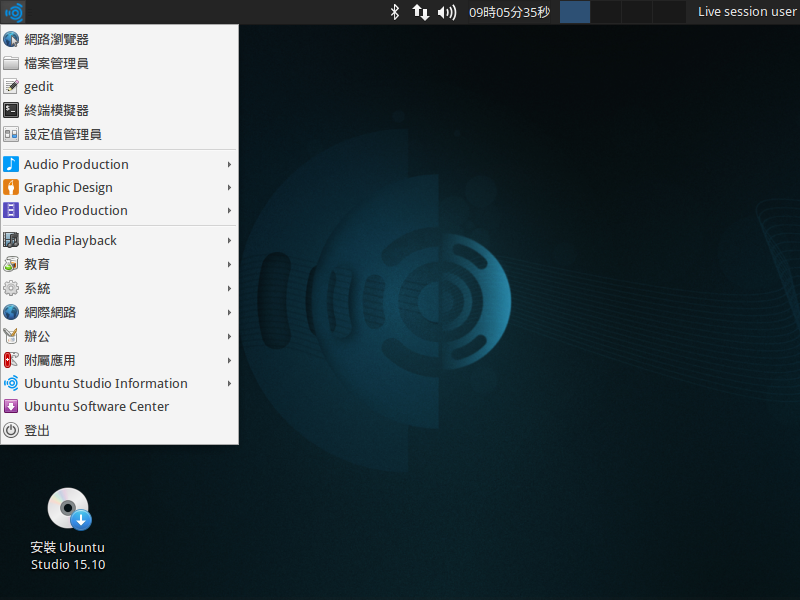Viewport: 800px width, 600px height.
Task: Click the Graphic Design brush icon
Action: pyautogui.click(x=11, y=187)
